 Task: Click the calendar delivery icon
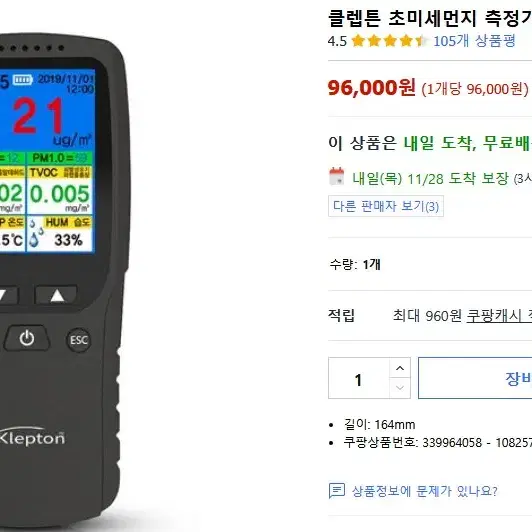337,176
